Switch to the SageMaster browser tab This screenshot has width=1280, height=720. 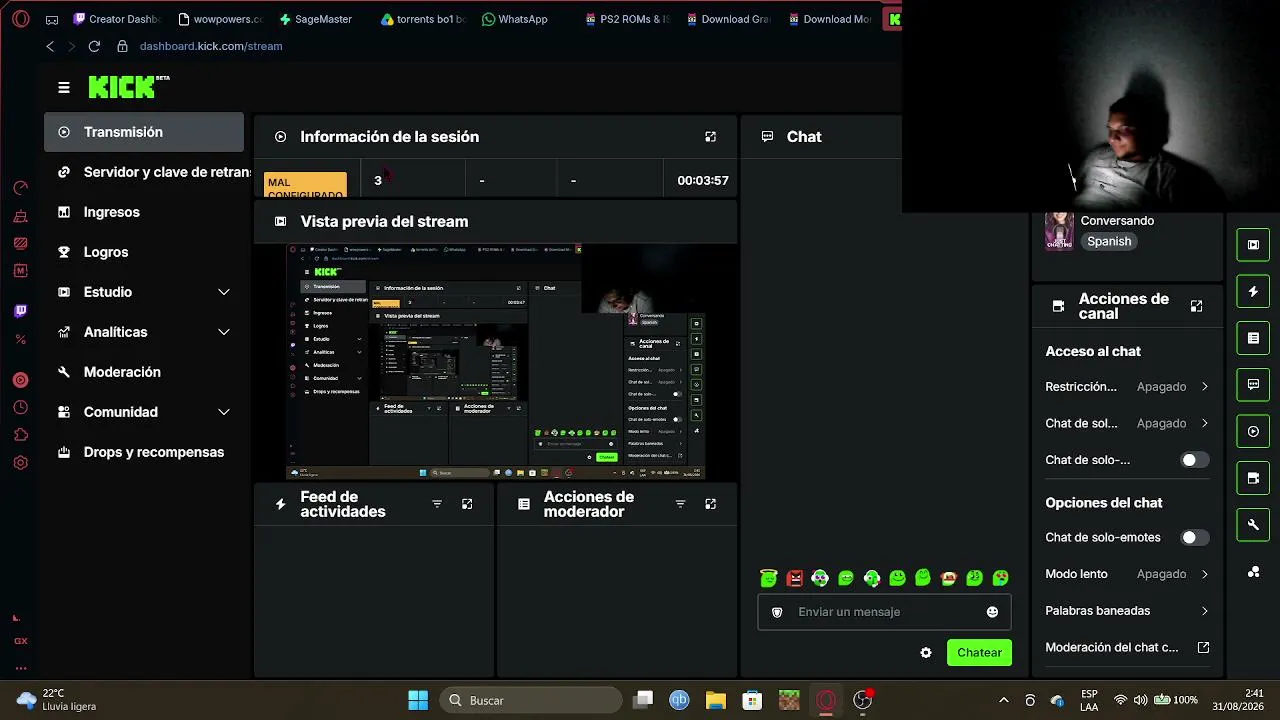click(x=316, y=19)
